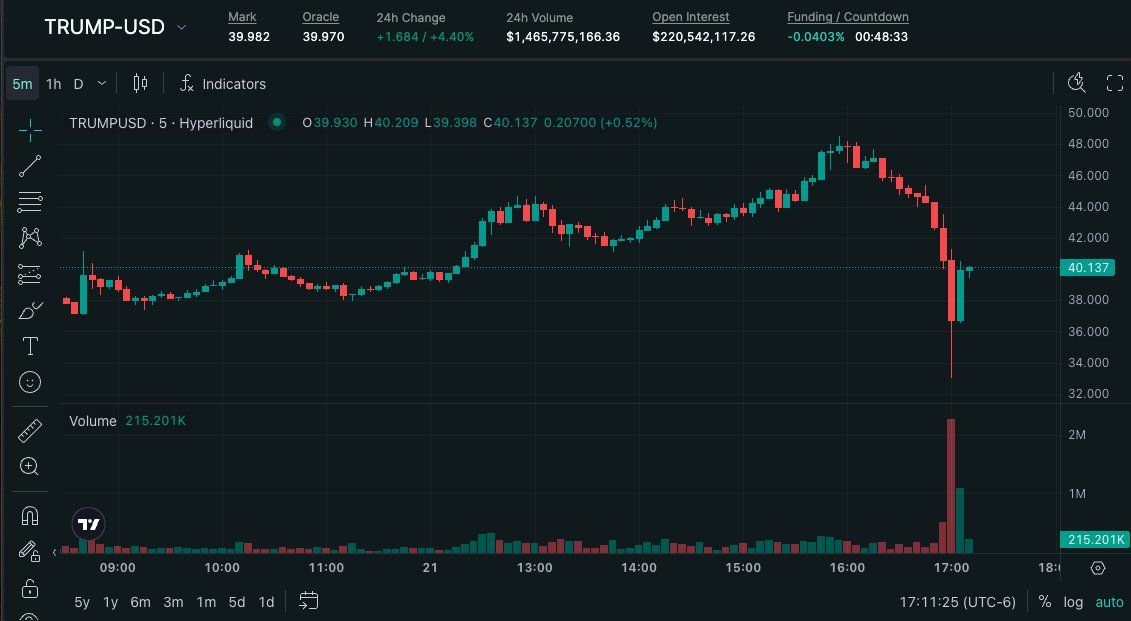The image size is (1131, 621).
Task: Click the -0.0403% funding rate
Action: (x=816, y=37)
